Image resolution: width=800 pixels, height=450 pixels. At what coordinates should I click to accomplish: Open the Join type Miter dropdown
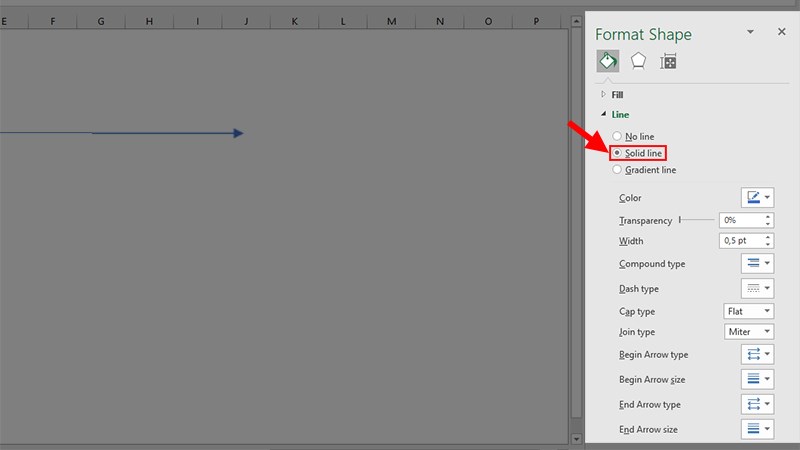748,332
